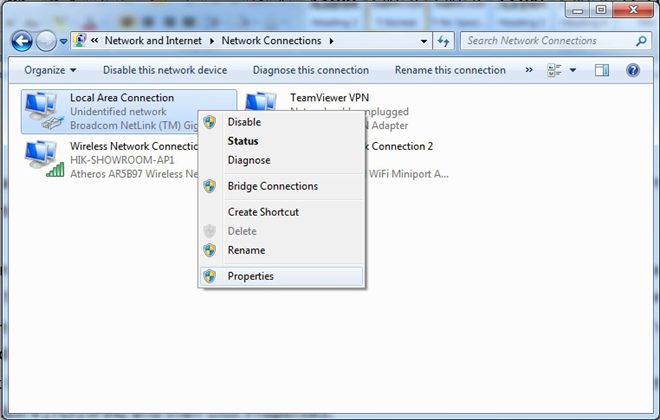Choose Properties from the context menu
This screenshot has width=660, height=420.
click(250, 276)
